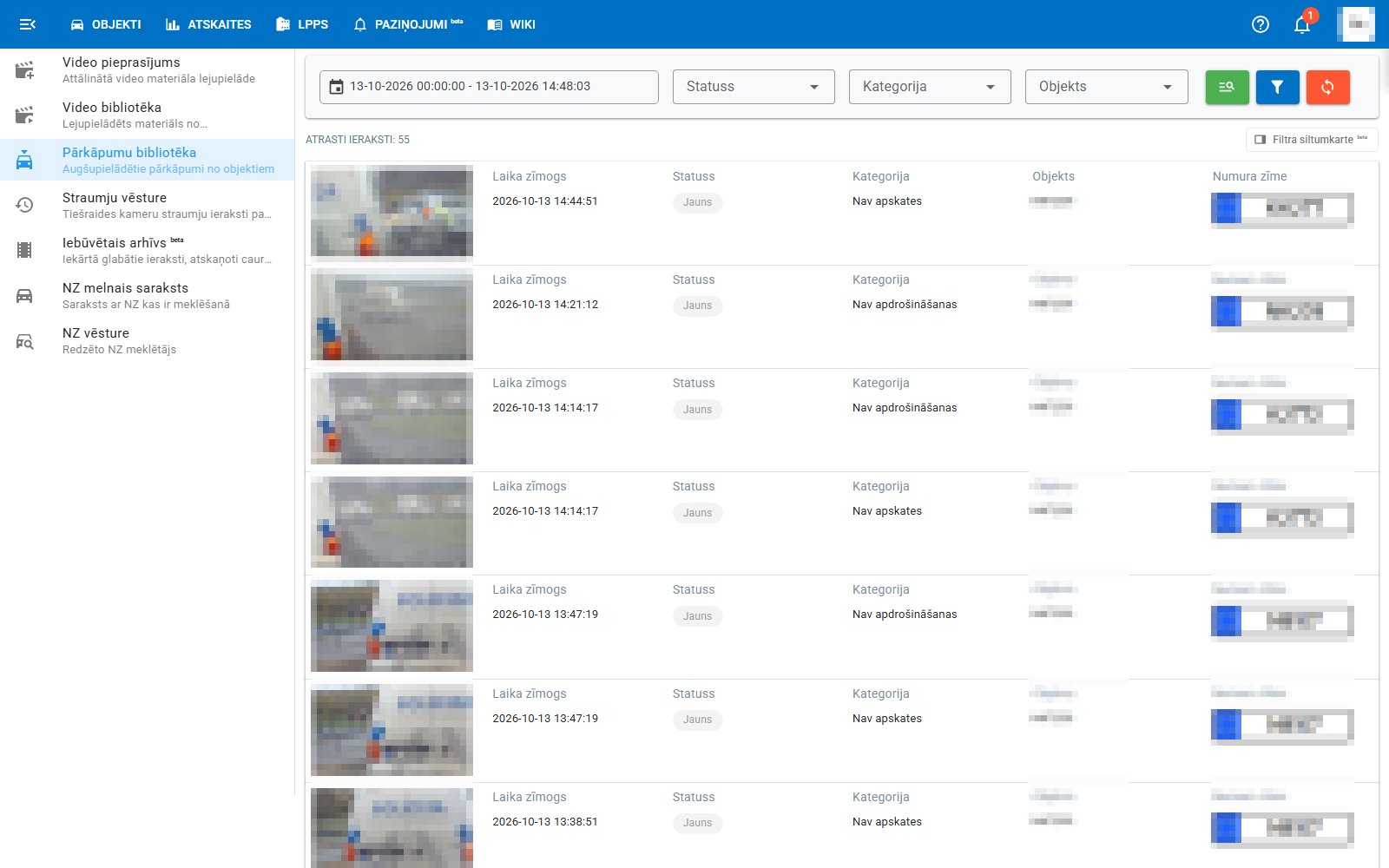Click the NZ vēsture car search icon

click(x=24, y=341)
